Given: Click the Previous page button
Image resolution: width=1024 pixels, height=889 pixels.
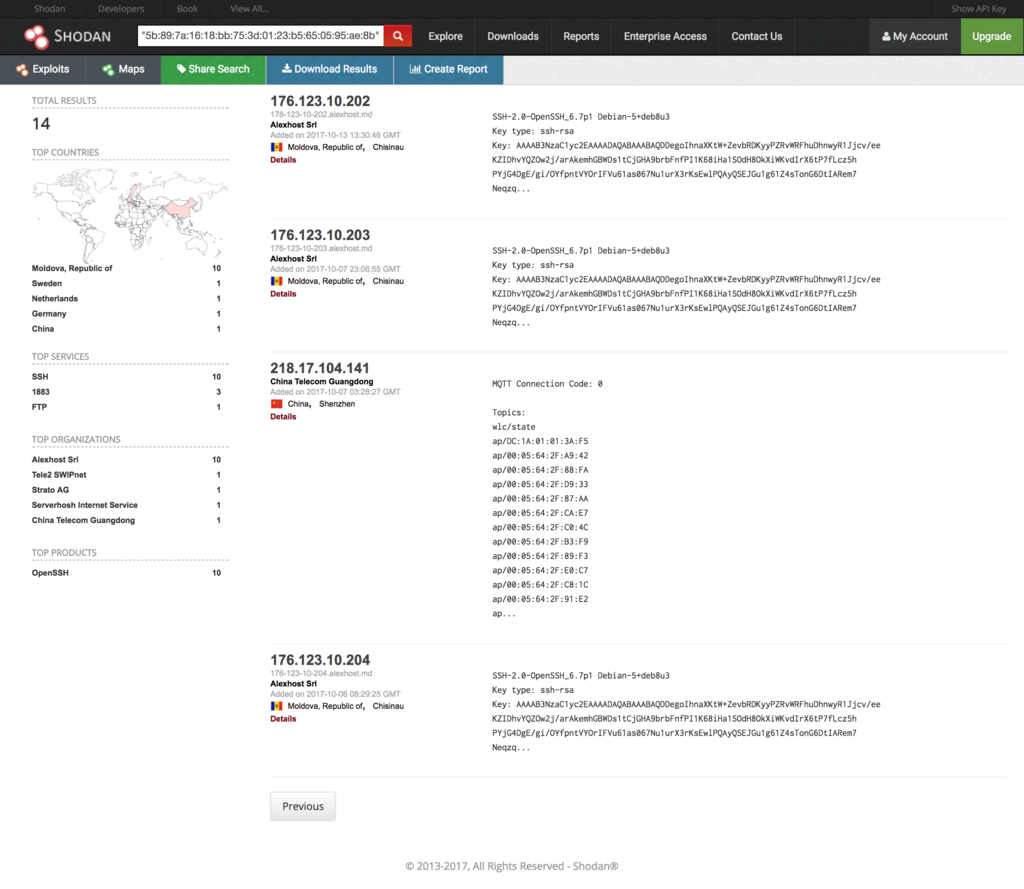Looking at the screenshot, I should [303, 807].
